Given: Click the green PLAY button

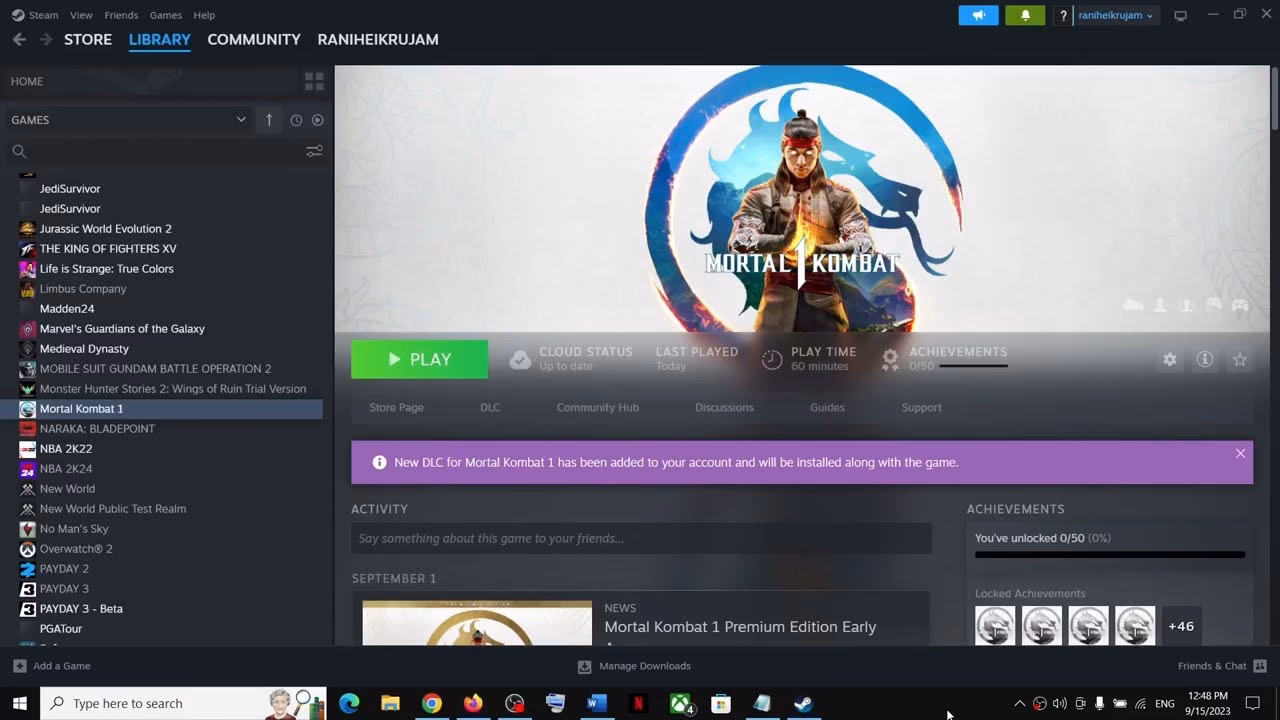Looking at the screenshot, I should click(x=419, y=359).
